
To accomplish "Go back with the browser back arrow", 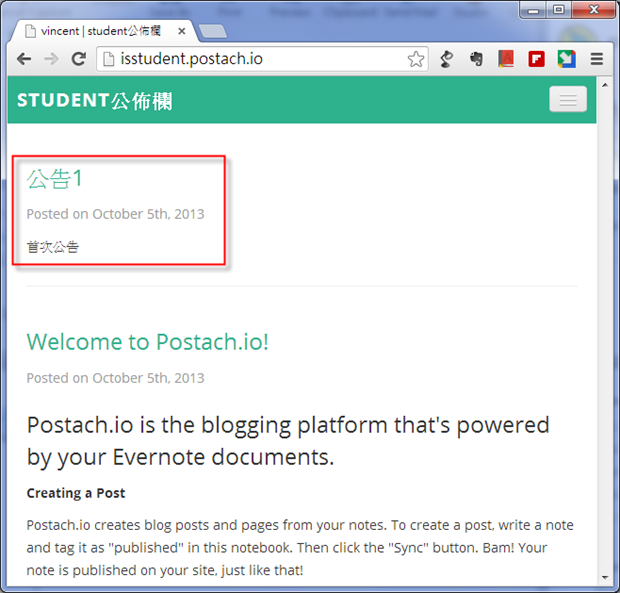I will pyautogui.click(x=24, y=59).
